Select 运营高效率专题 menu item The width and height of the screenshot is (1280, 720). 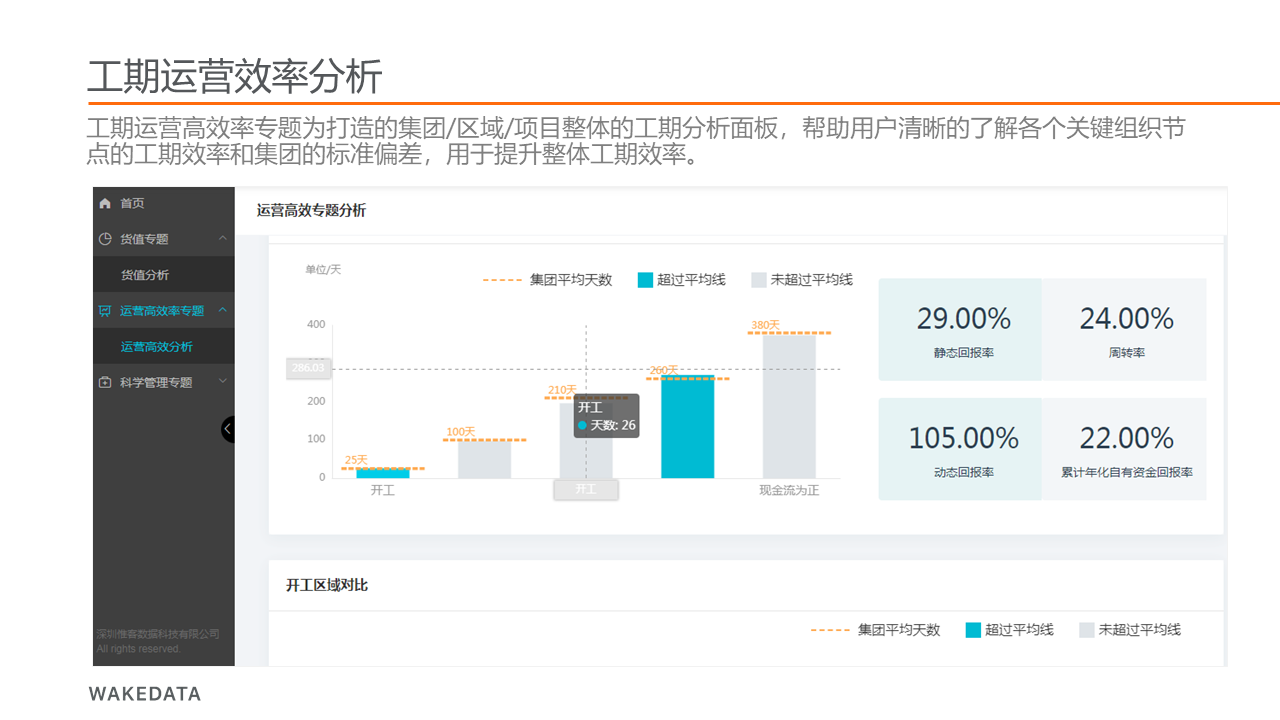[164, 311]
